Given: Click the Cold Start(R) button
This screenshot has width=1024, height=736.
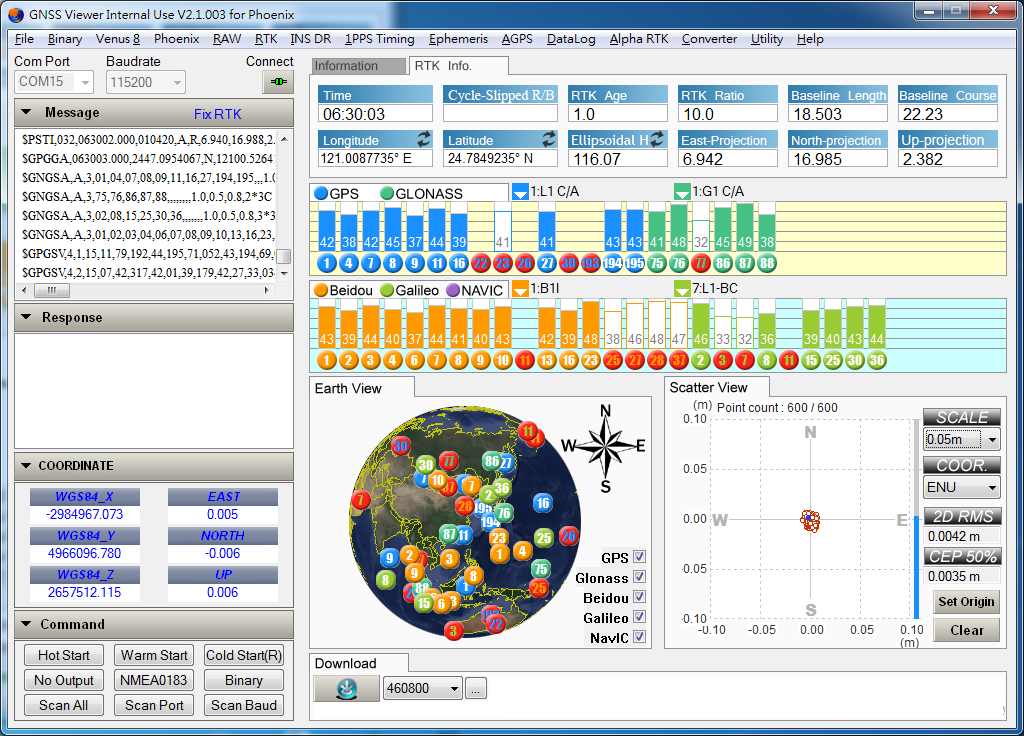Looking at the screenshot, I should pyautogui.click(x=243, y=655).
